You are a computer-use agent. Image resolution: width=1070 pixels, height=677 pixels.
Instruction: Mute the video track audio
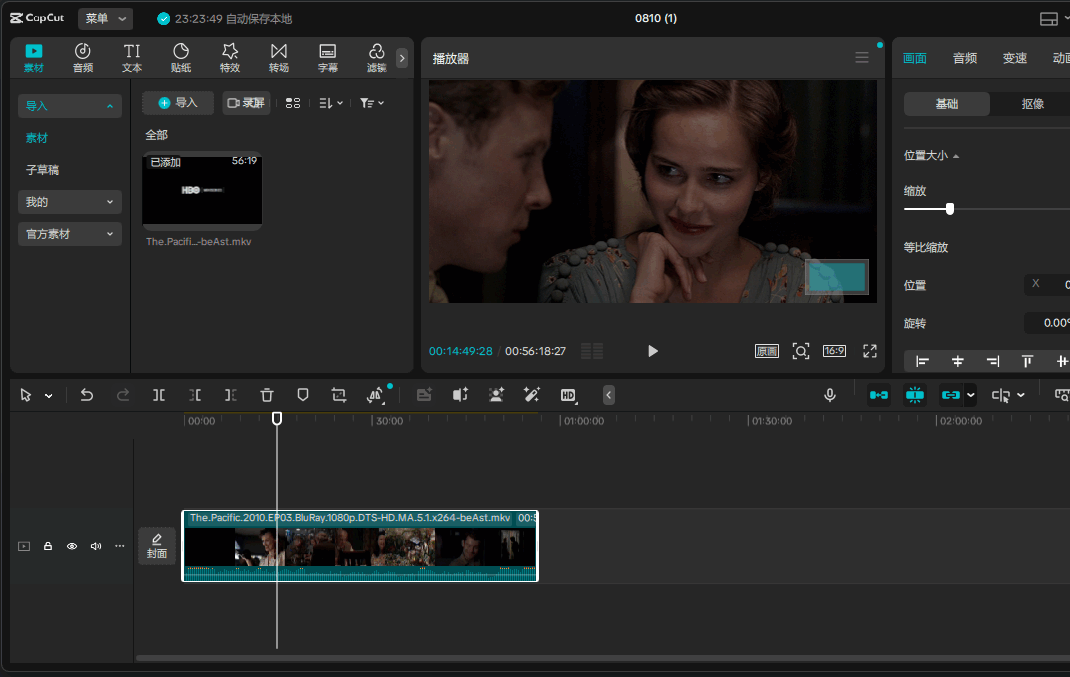coord(96,547)
